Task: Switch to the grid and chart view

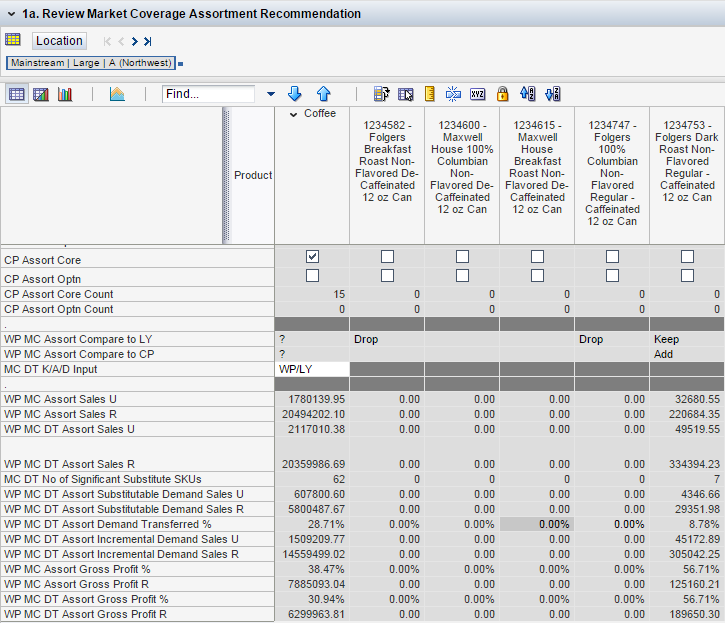Action: [x=41, y=94]
